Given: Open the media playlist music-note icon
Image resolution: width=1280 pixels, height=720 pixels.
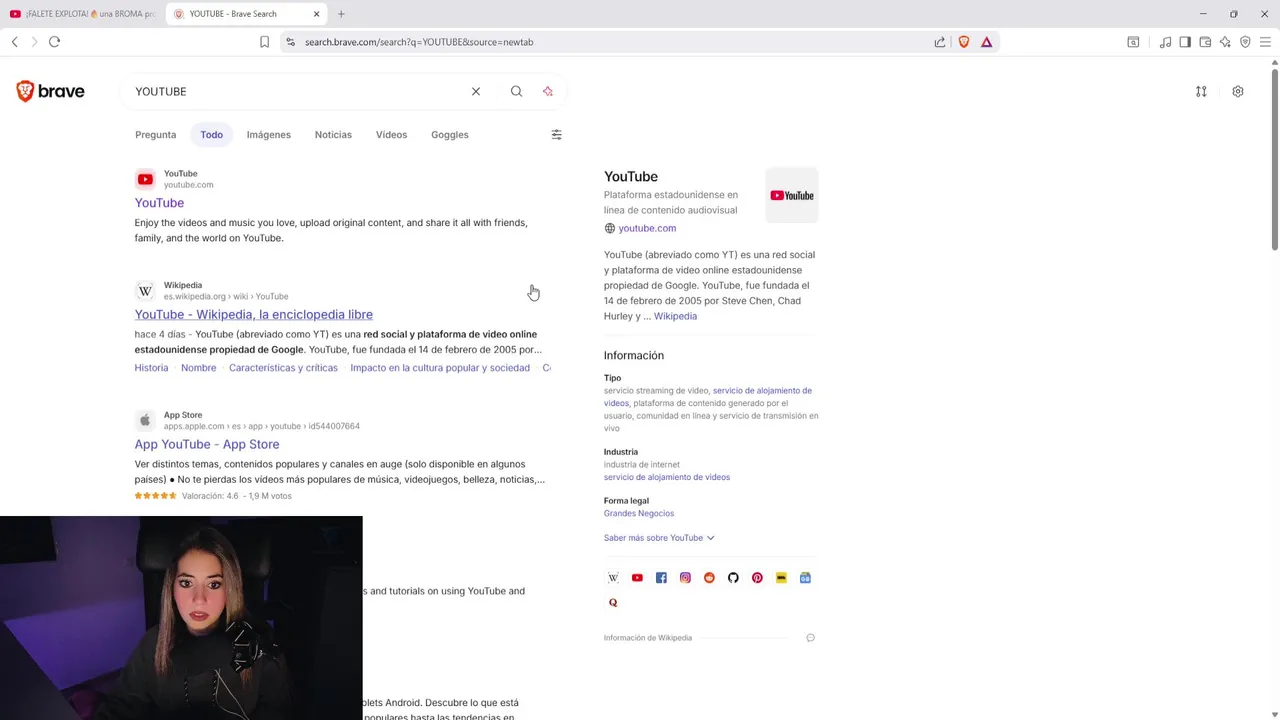Looking at the screenshot, I should [1165, 42].
